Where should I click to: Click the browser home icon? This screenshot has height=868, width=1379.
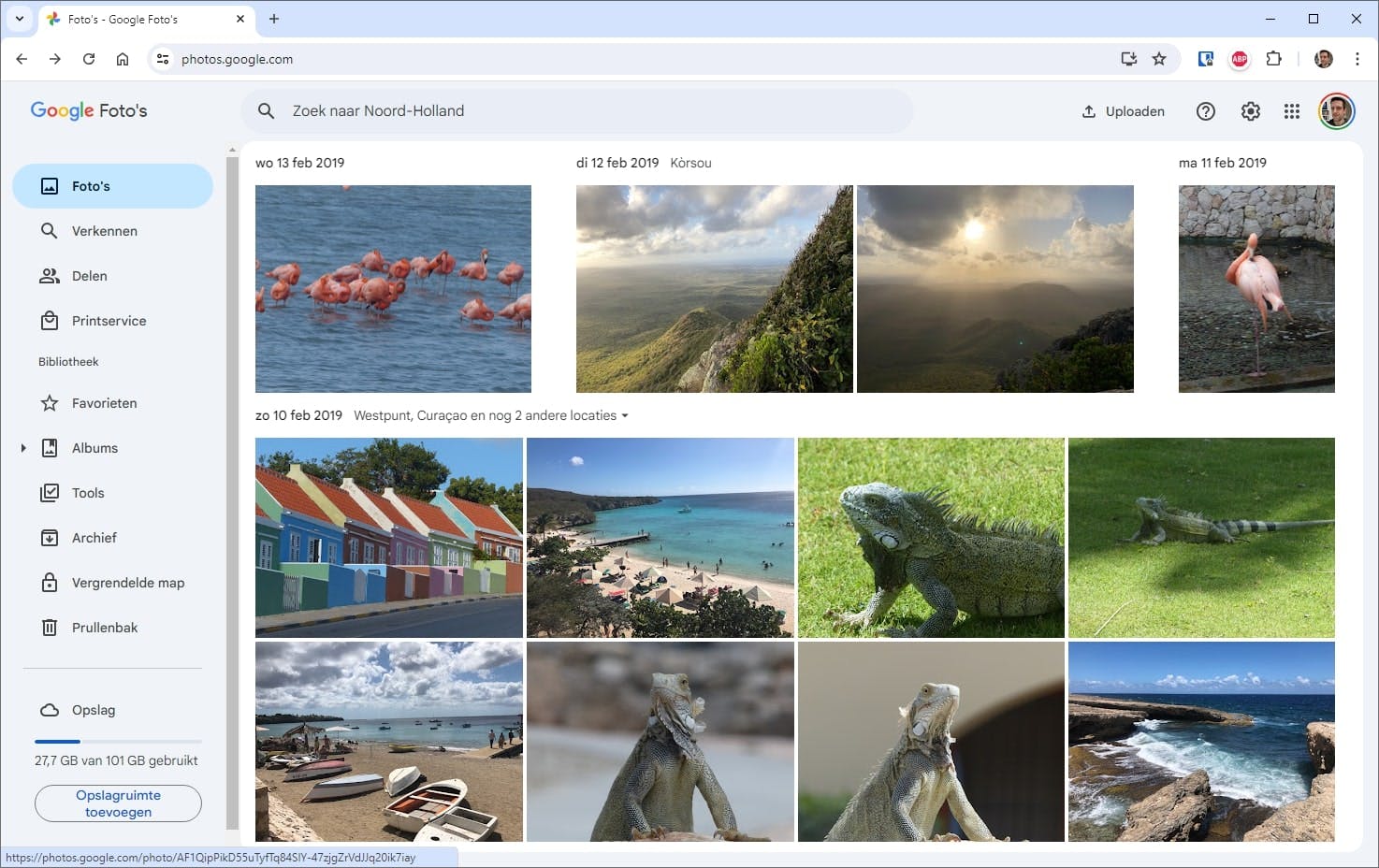point(123,59)
